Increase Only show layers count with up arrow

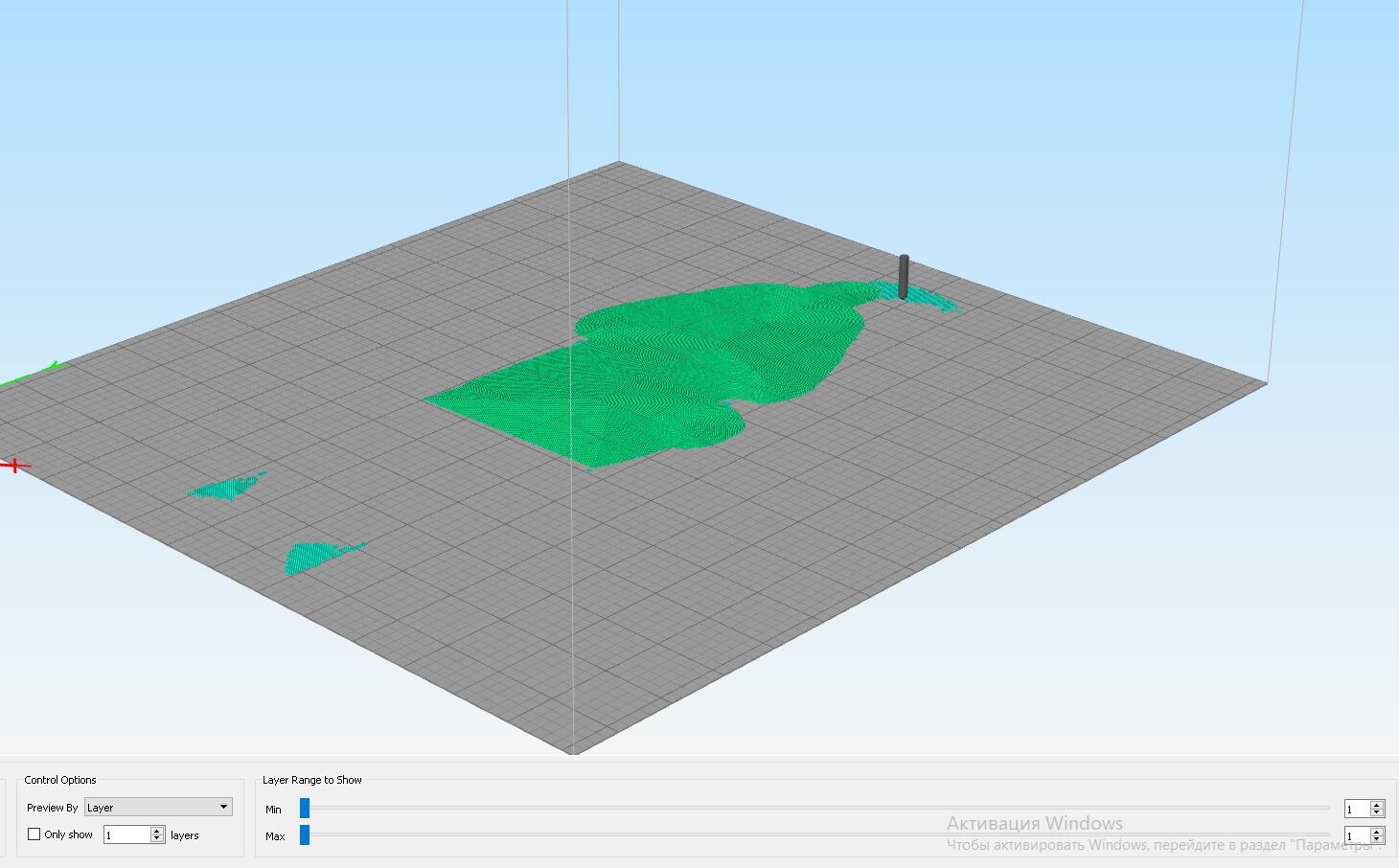click(x=157, y=831)
